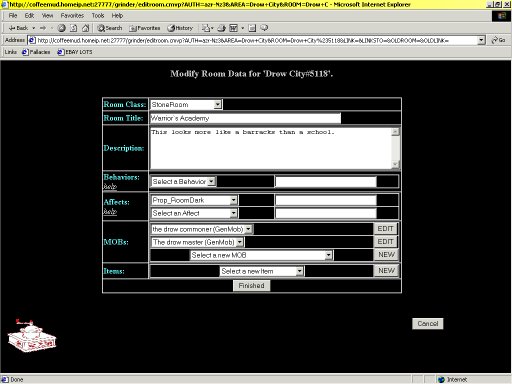Click into the Room Title text field
This screenshot has height=384, width=512.
click(245, 118)
